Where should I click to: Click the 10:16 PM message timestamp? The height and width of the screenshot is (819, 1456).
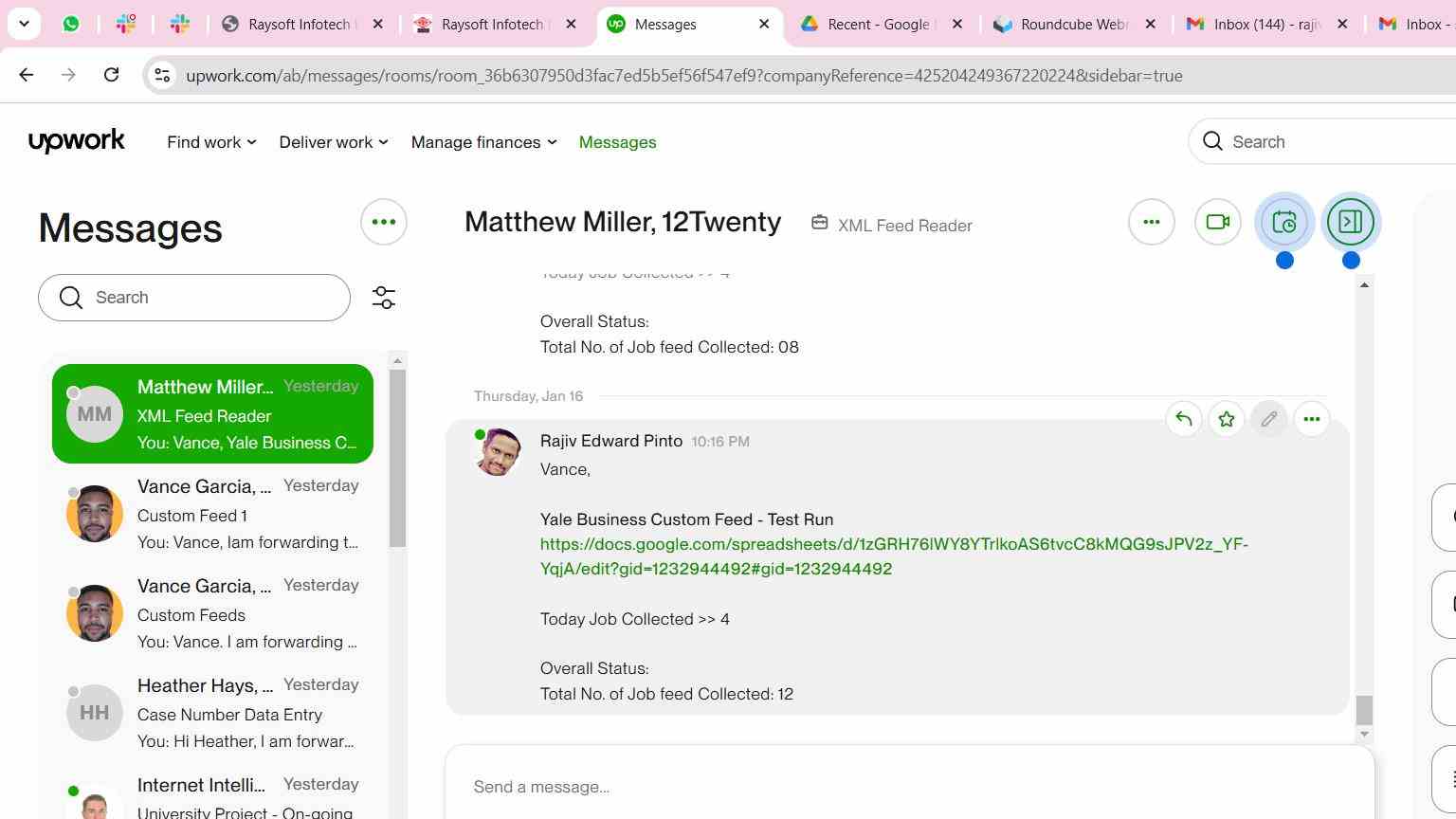[720, 442]
